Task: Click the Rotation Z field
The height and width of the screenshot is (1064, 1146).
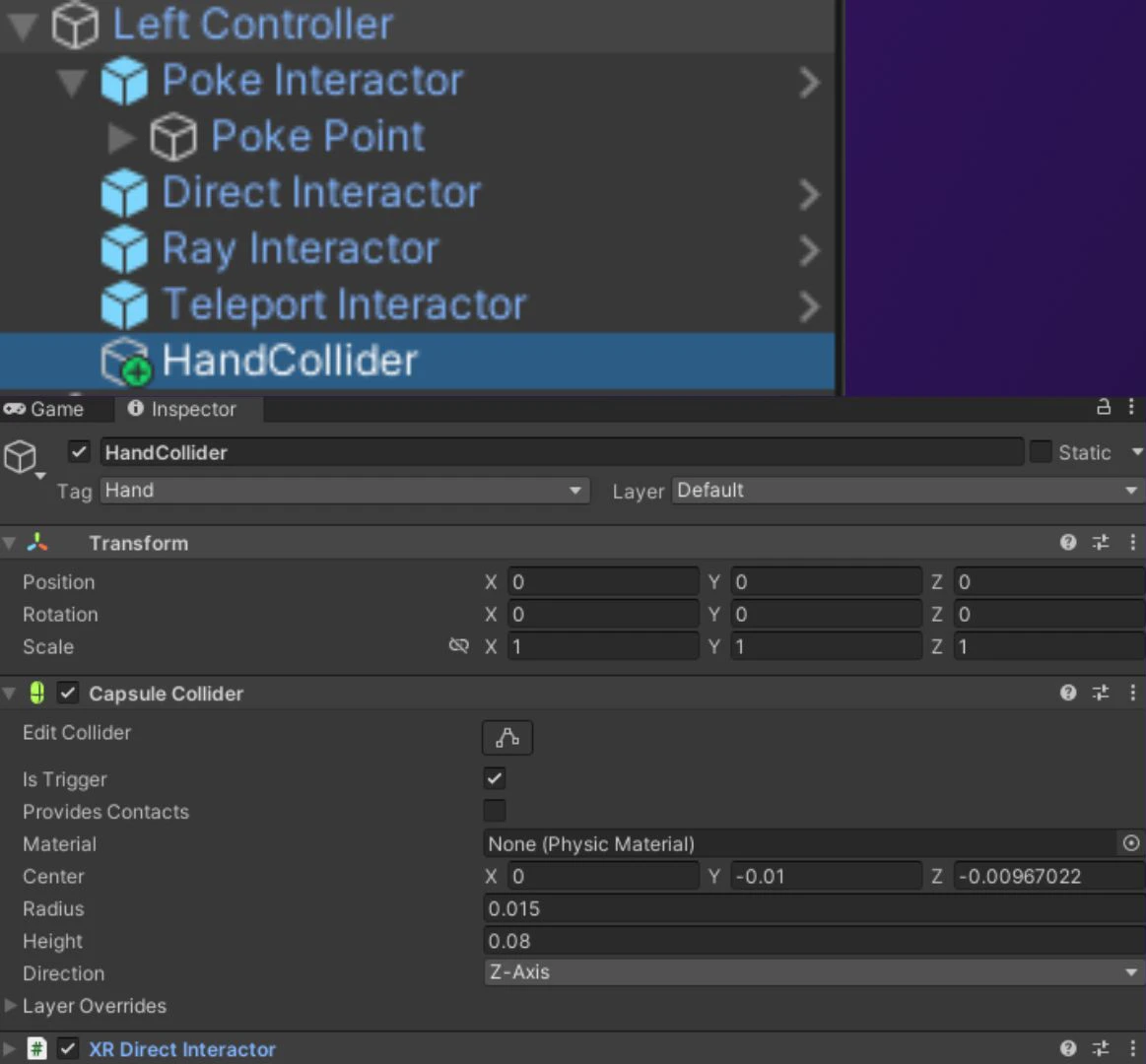Action: coord(1049,615)
